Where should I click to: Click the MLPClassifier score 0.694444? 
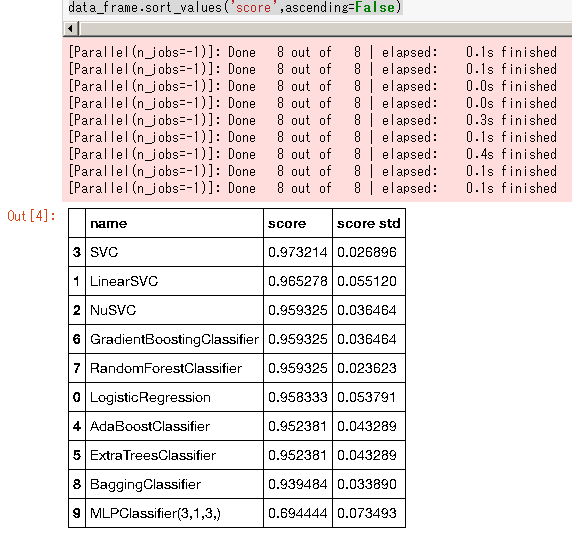click(x=298, y=513)
